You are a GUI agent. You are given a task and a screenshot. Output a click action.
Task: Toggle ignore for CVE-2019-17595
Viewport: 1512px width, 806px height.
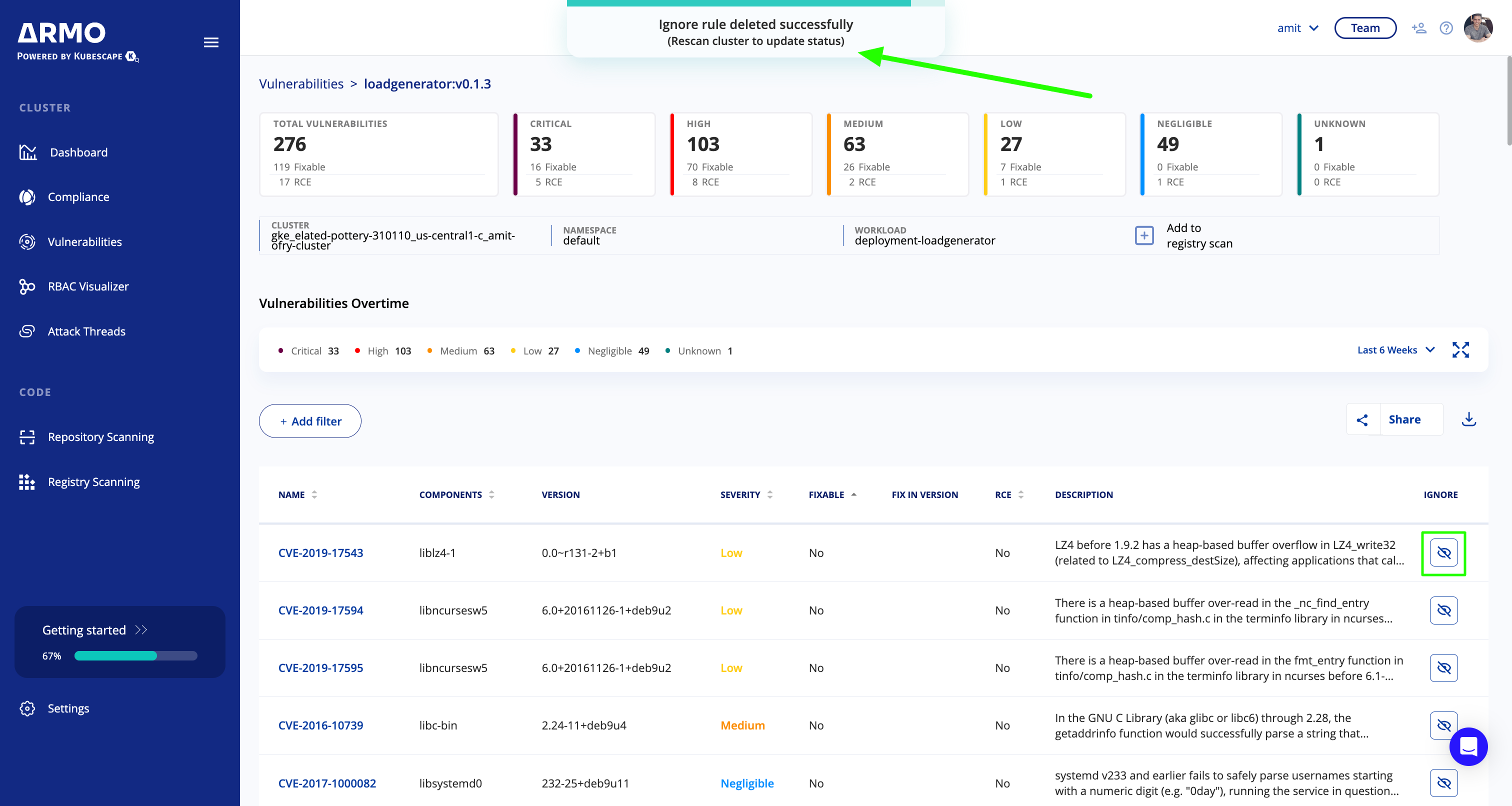(1443, 668)
